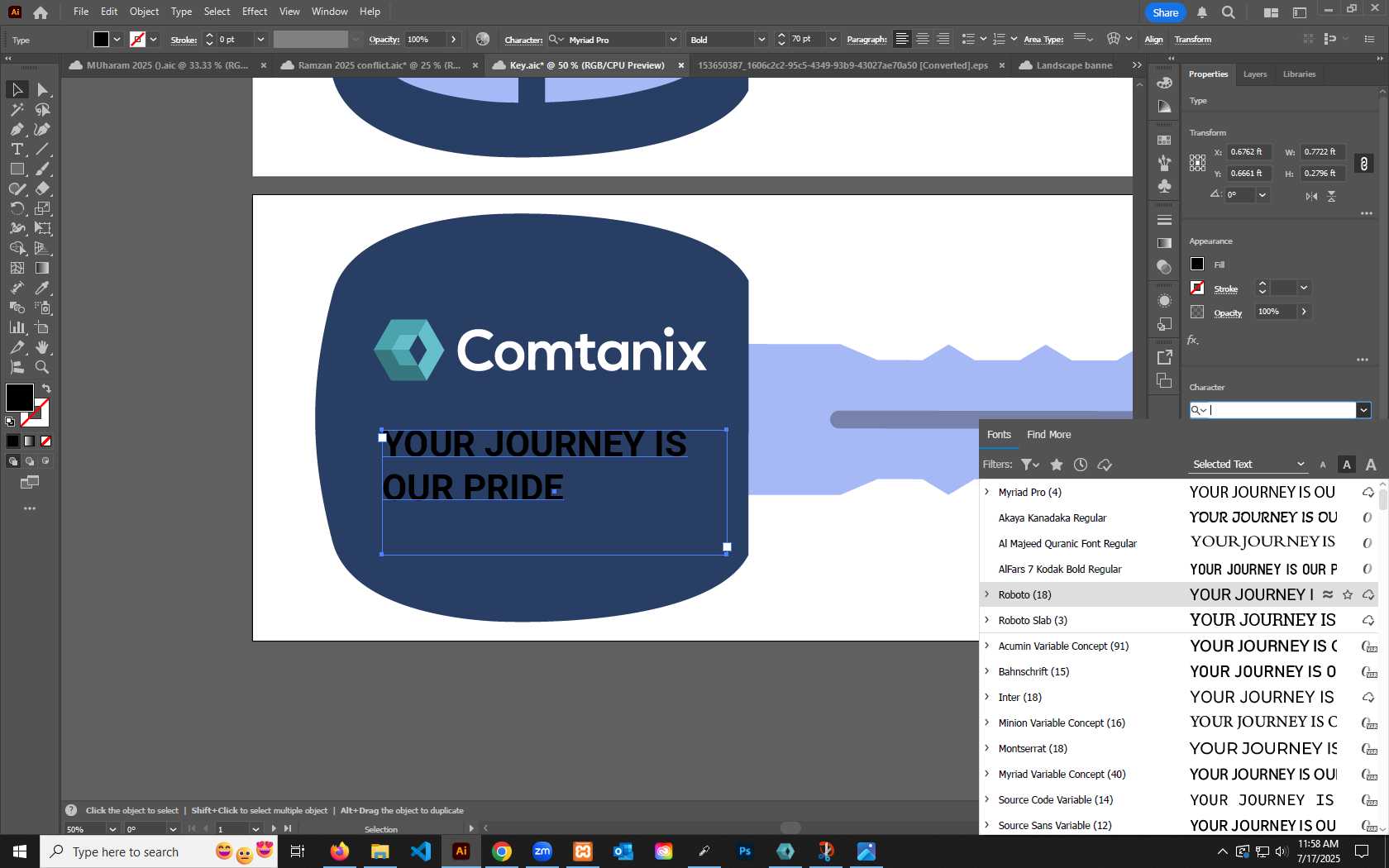Show favorite fonts filter star

[1056, 465]
